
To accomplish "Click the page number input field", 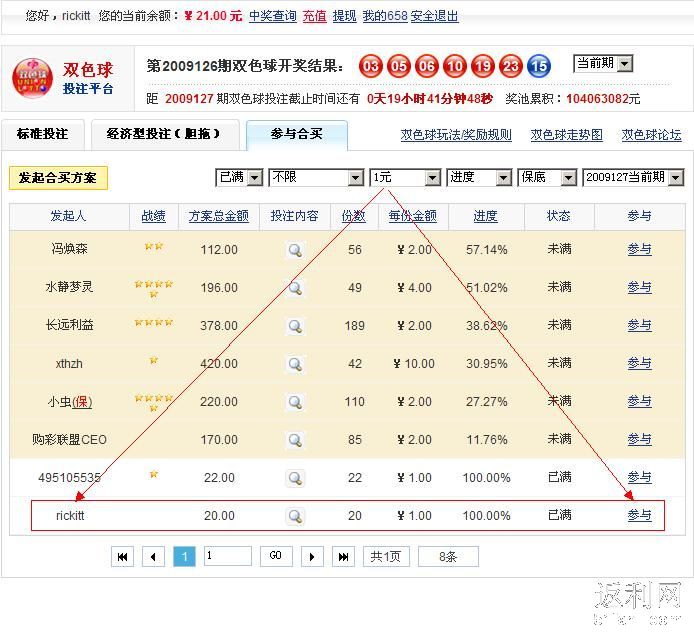I will click(226, 557).
